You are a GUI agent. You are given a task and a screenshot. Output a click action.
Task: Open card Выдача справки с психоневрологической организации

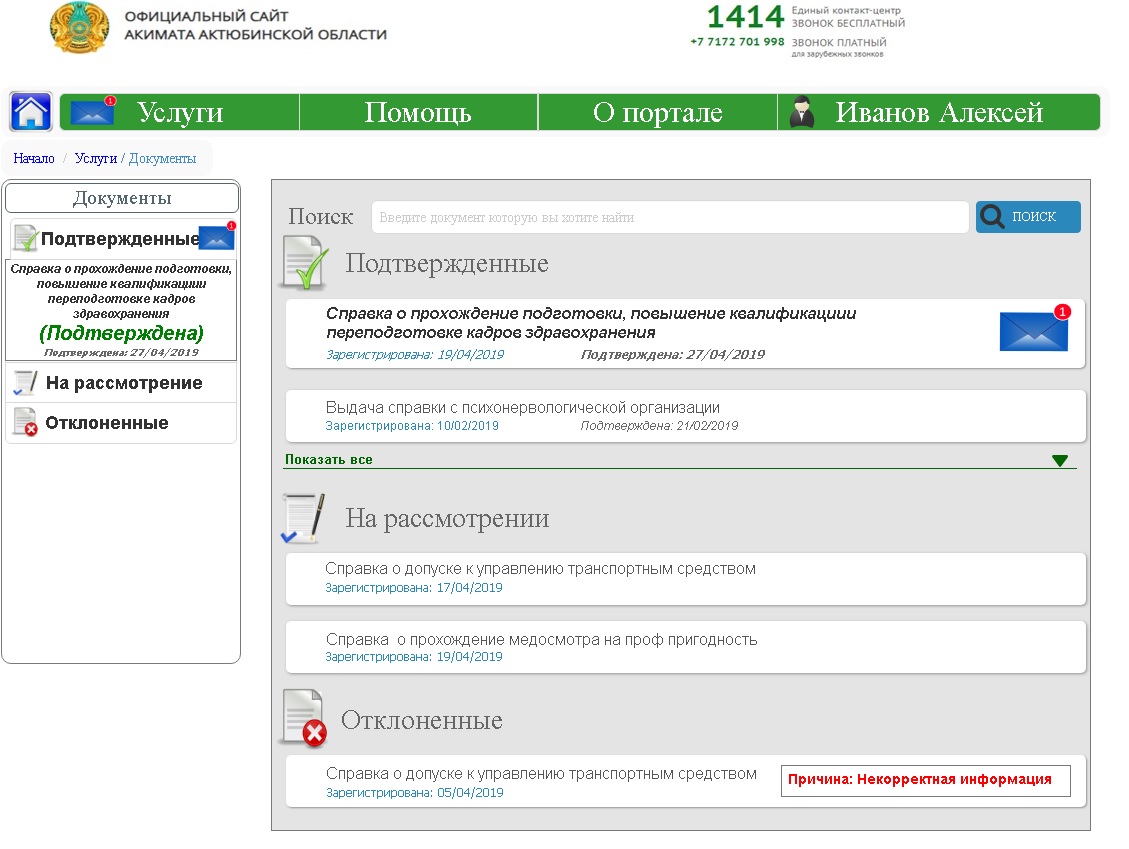(x=685, y=416)
